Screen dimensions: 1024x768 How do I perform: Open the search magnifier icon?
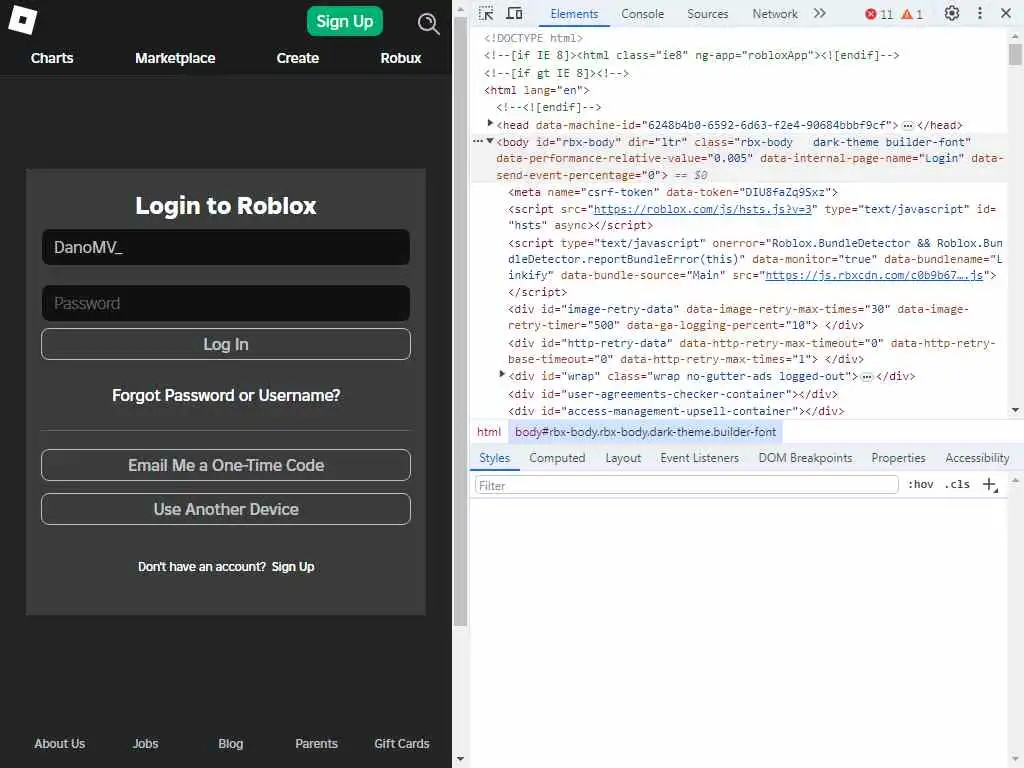pyautogui.click(x=428, y=24)
